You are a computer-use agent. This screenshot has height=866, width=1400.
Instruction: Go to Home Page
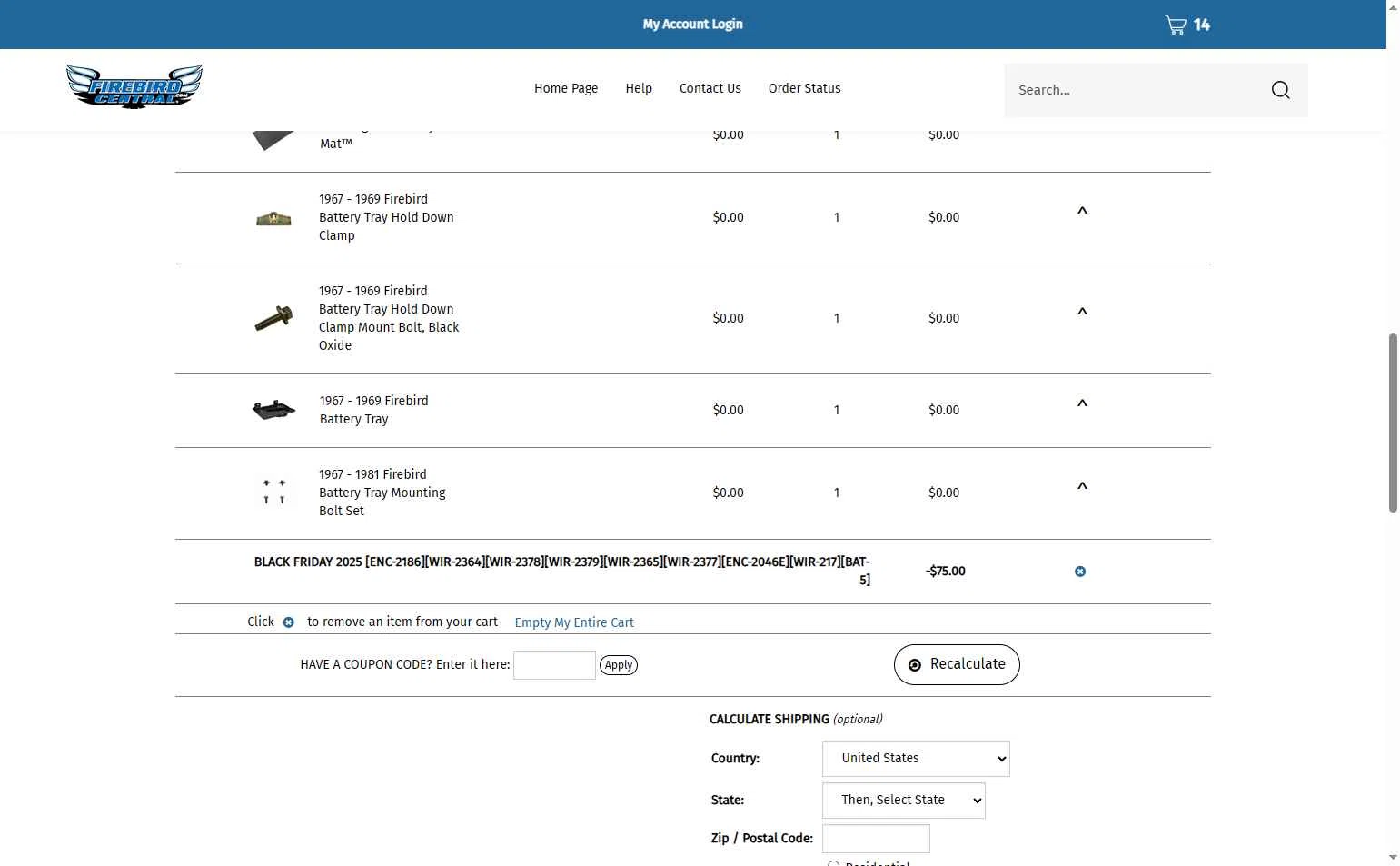[566, 88]
